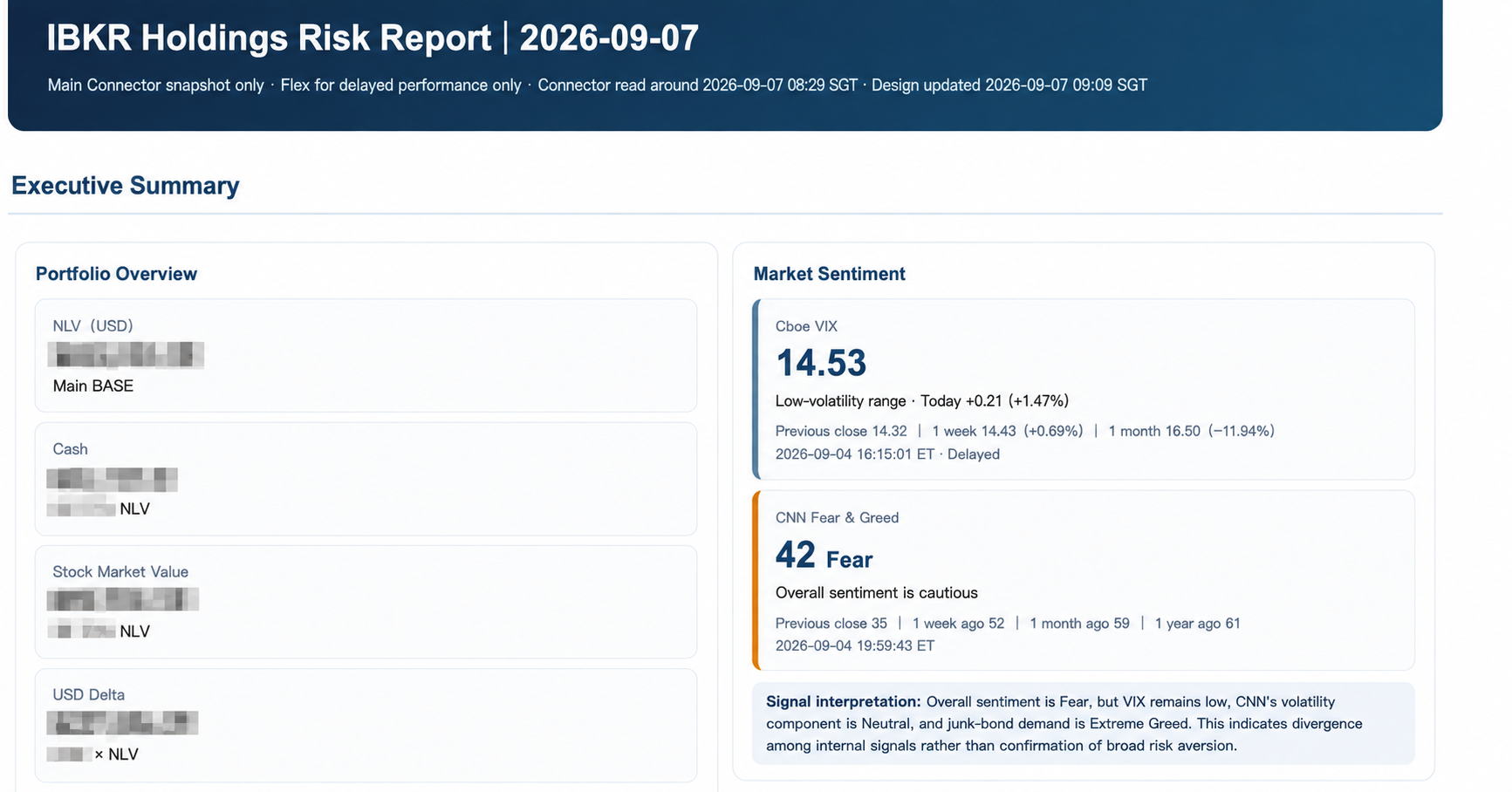
Task: Click the "Portfolio Overview" heading
Action: 116,274
